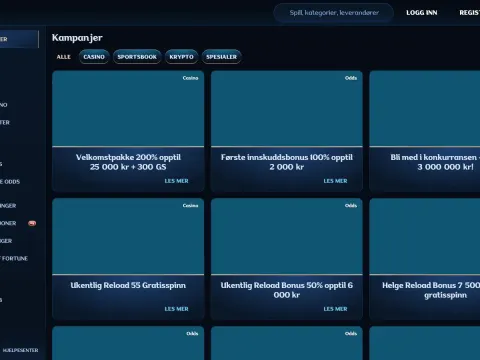
Task: Show ALLE campaigns filter
Action: pyautogui.click(x=64, y=57)
